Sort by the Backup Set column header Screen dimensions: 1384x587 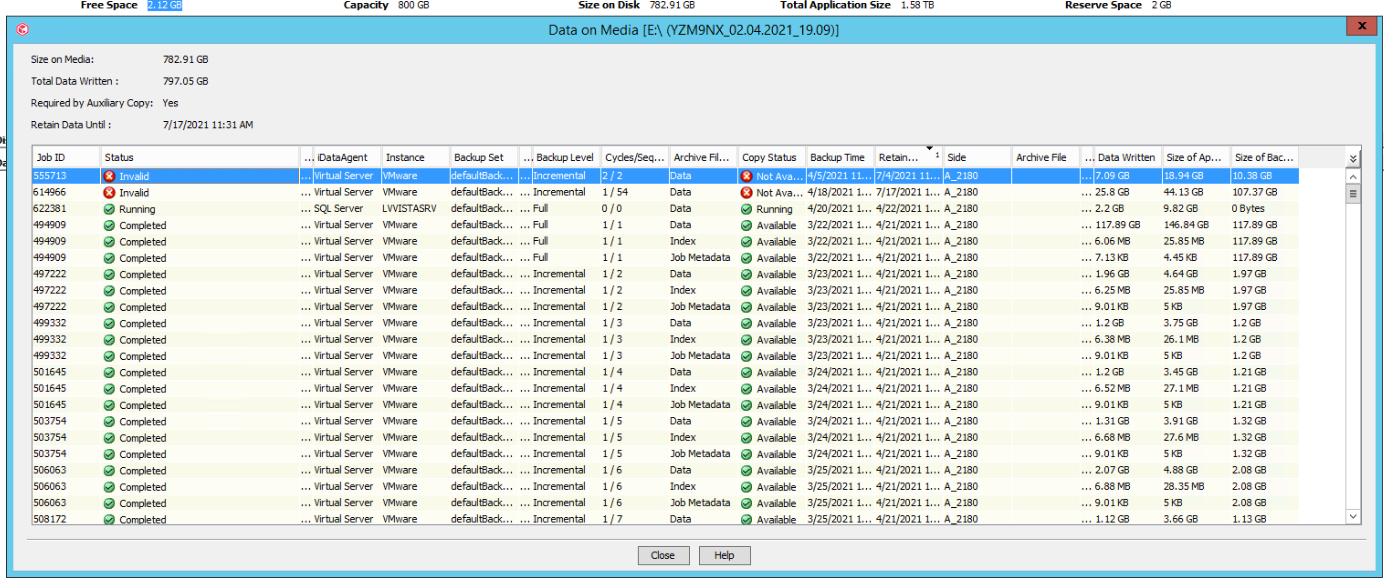pyautogui.click(x=483, y=157)
